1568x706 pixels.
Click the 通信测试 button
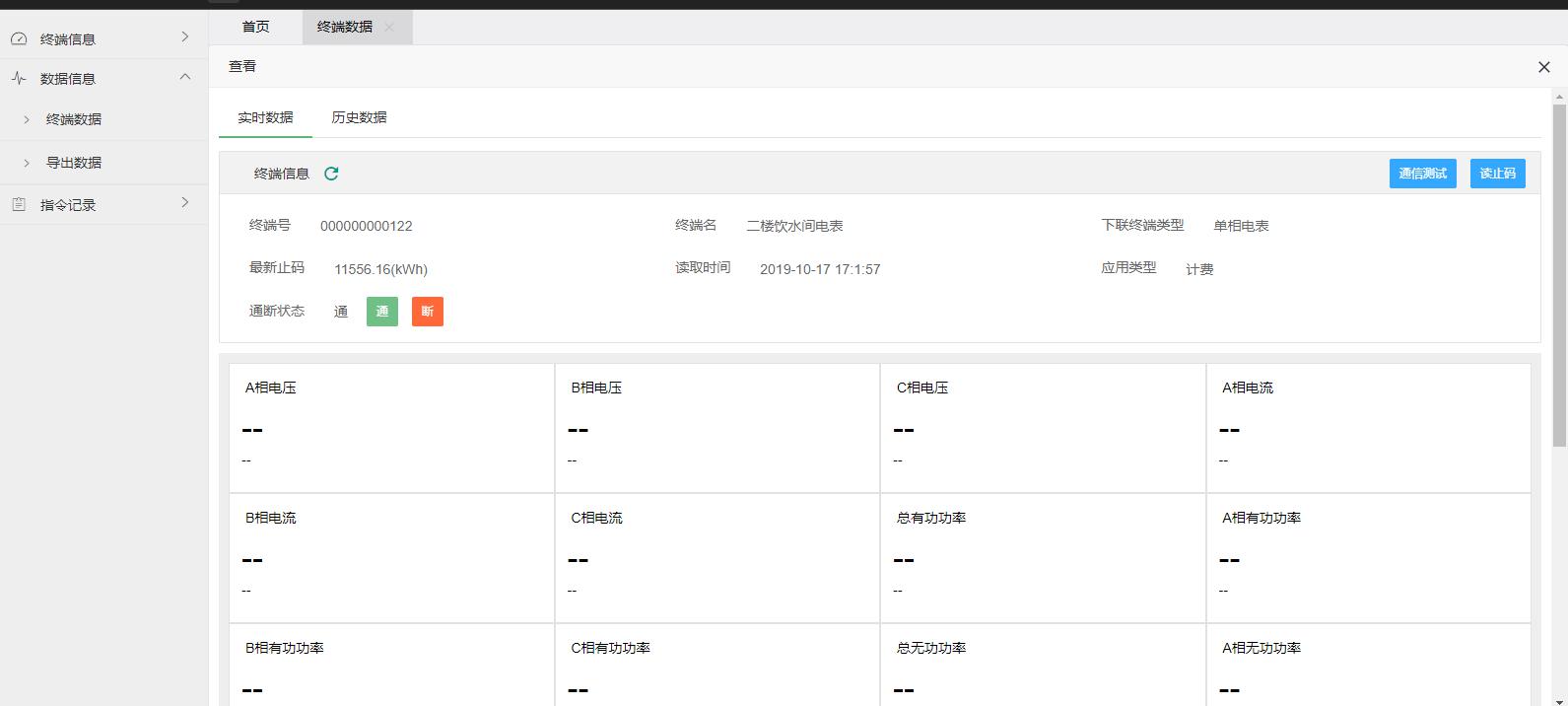coord(1422,174)
